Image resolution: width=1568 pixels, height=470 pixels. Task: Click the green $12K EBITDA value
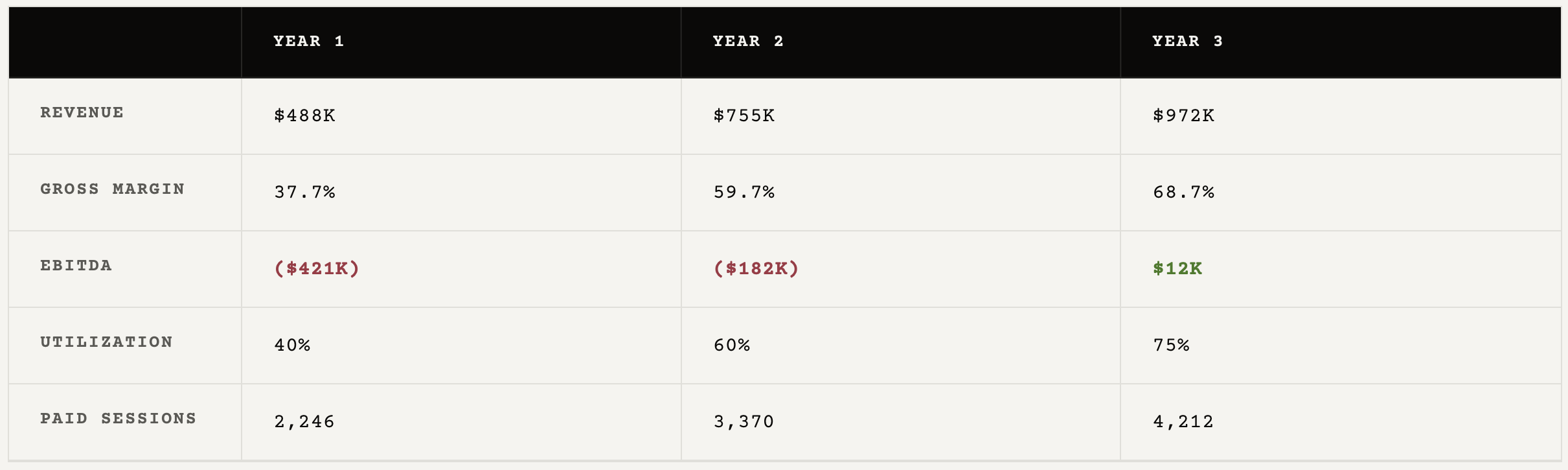[x=1177, y=268]
